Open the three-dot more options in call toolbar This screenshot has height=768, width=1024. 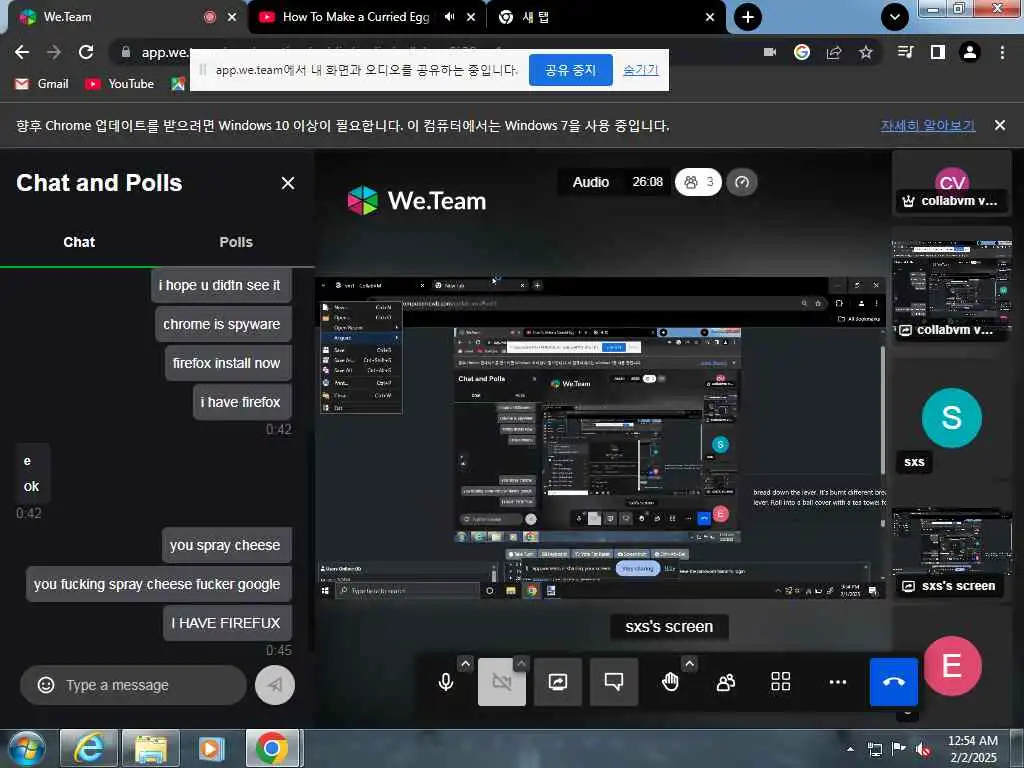[x=837, y=682]
